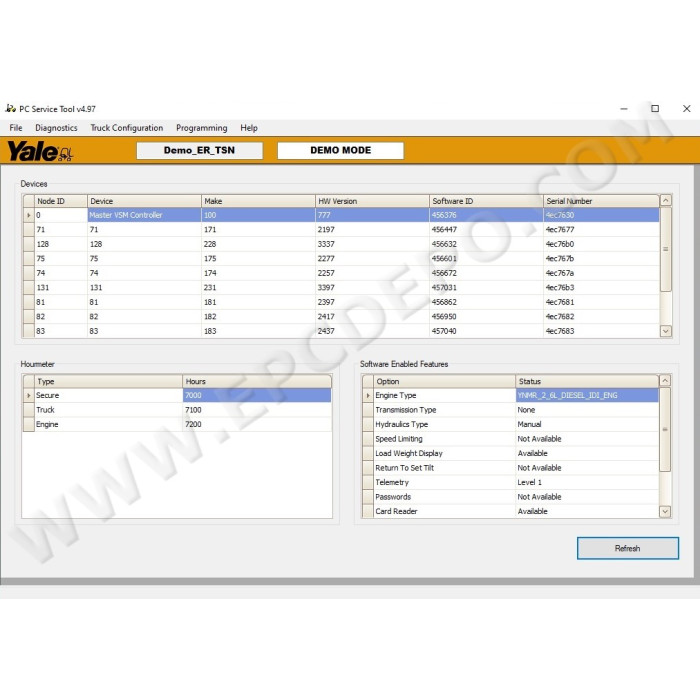Image resolution: width=700 pixels, height=700 pixels.
Task: Open the File menu
Action: 16,128
